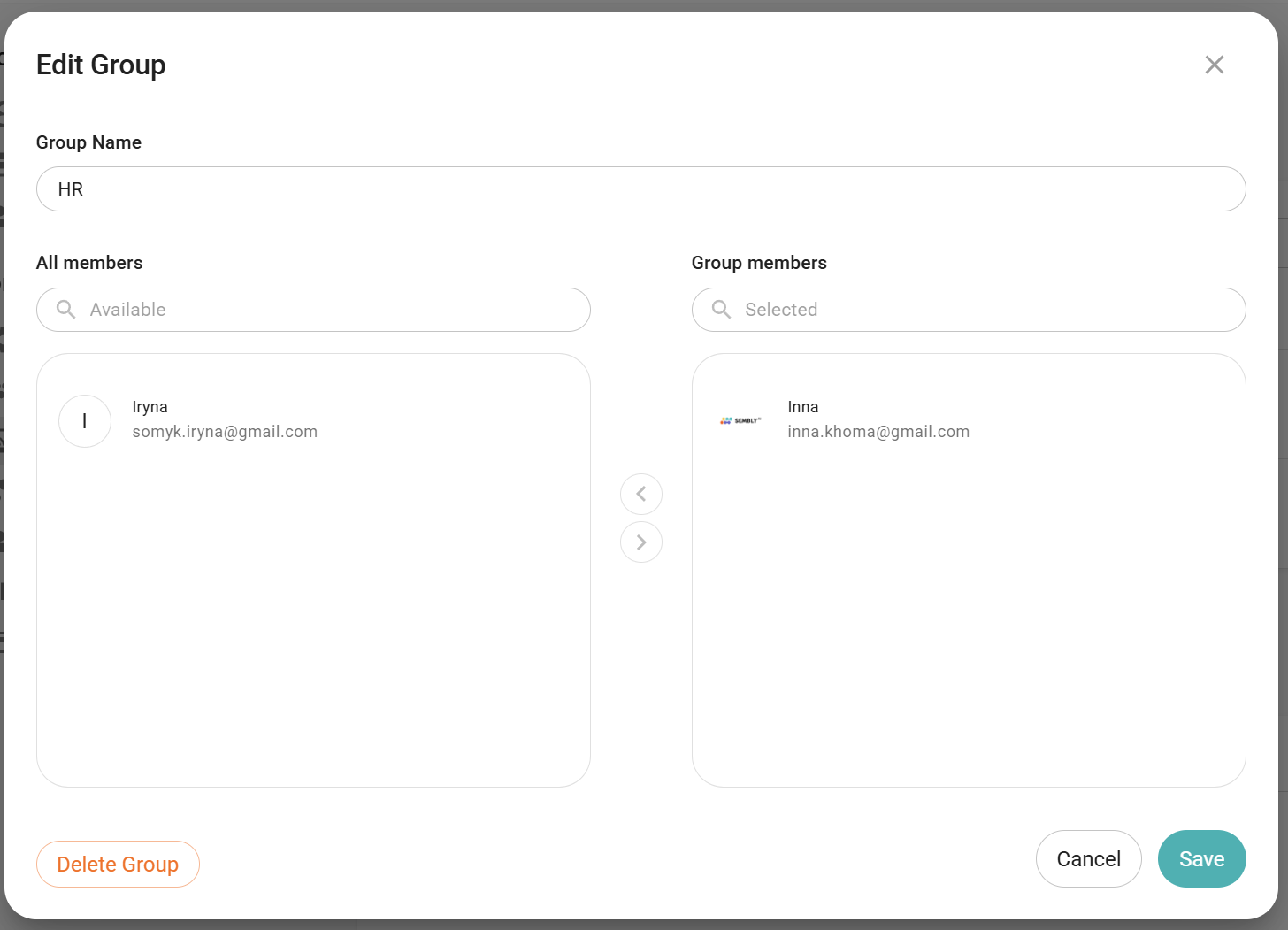Close the Edit Group dialog
1288x930 pixels.
pyautogui.click(x=1214, y=65)
